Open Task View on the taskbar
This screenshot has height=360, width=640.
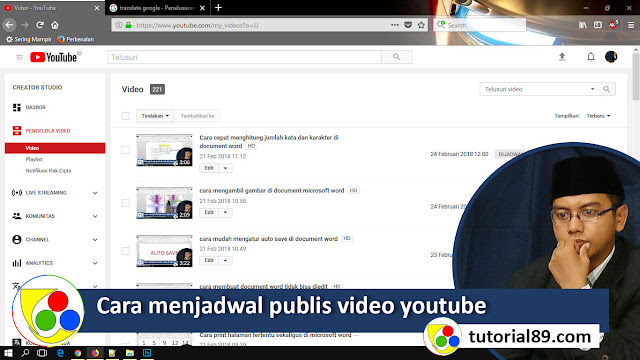pos(42,353)
